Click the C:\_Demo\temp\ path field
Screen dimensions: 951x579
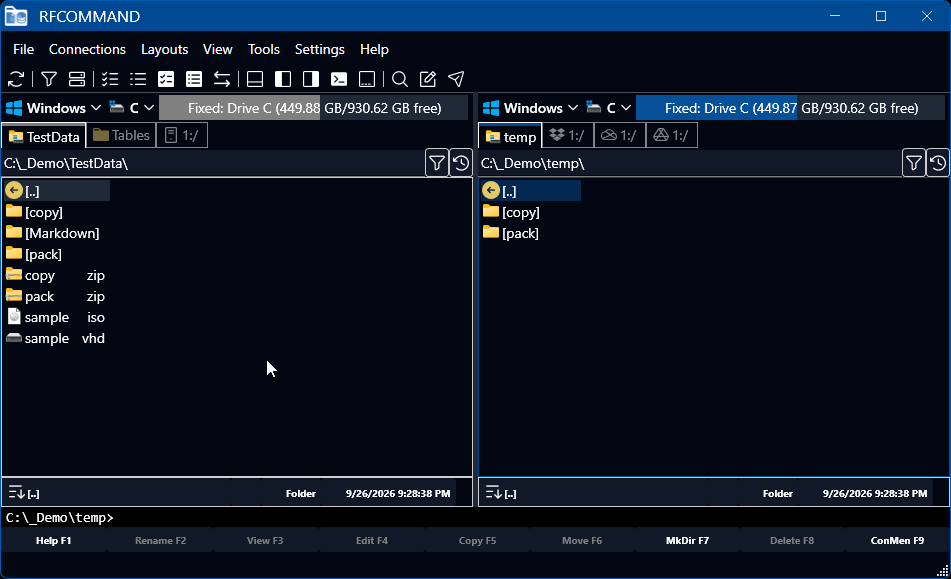(x=690, y=163)
